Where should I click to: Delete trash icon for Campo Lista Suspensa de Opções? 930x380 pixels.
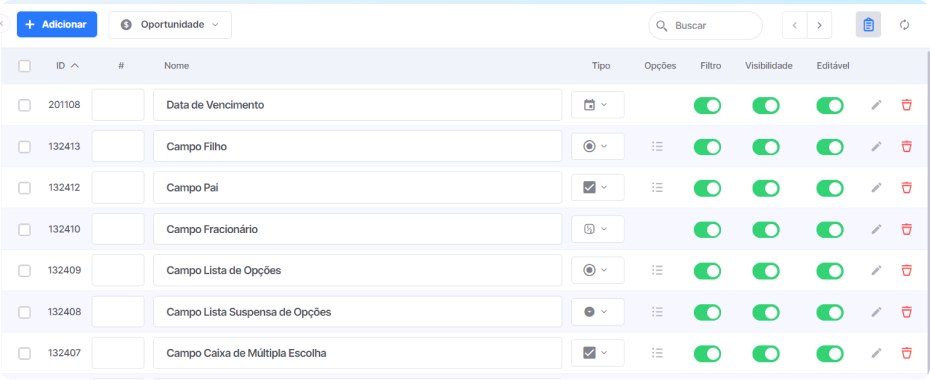click(906, 312)
